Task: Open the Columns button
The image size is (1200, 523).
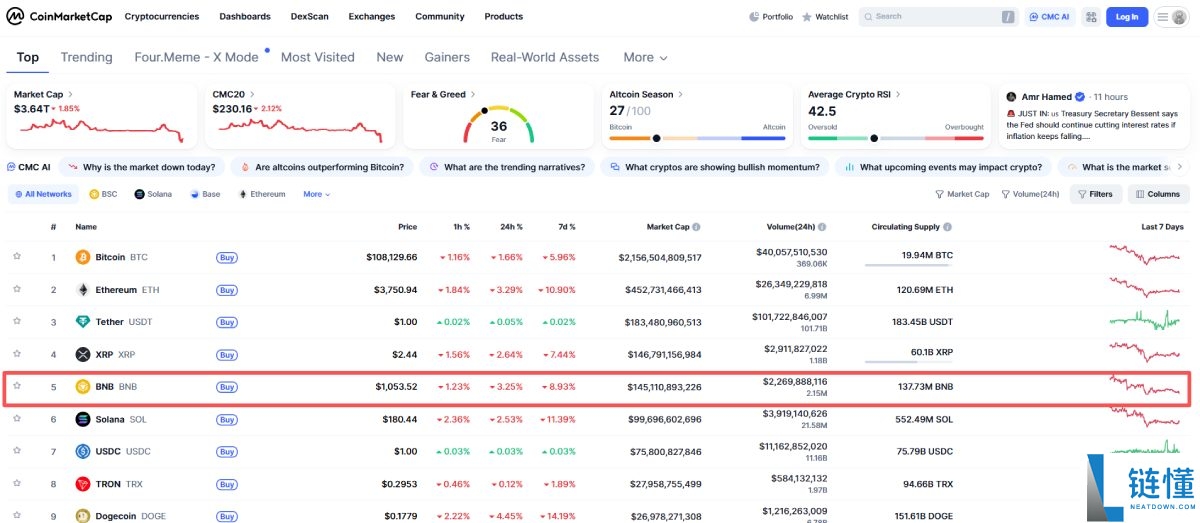Action: click(x=1158, y=194)
